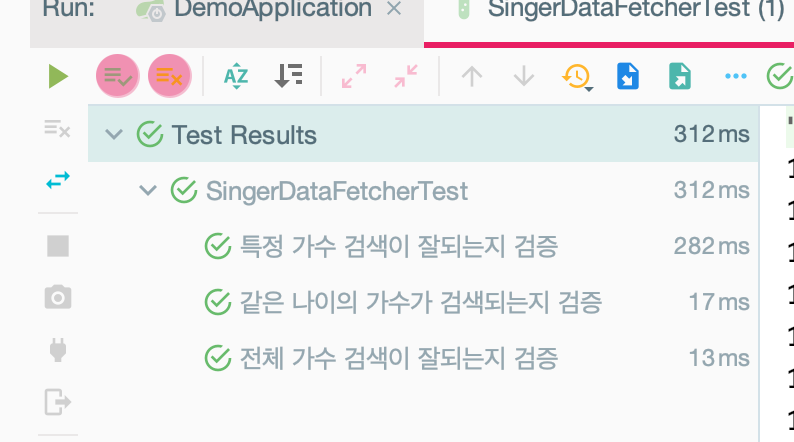Select the 특정 가수 검색이 잘되는지 검증 test
This screenshot has width=794, height=442.
(x=399, y=247)
